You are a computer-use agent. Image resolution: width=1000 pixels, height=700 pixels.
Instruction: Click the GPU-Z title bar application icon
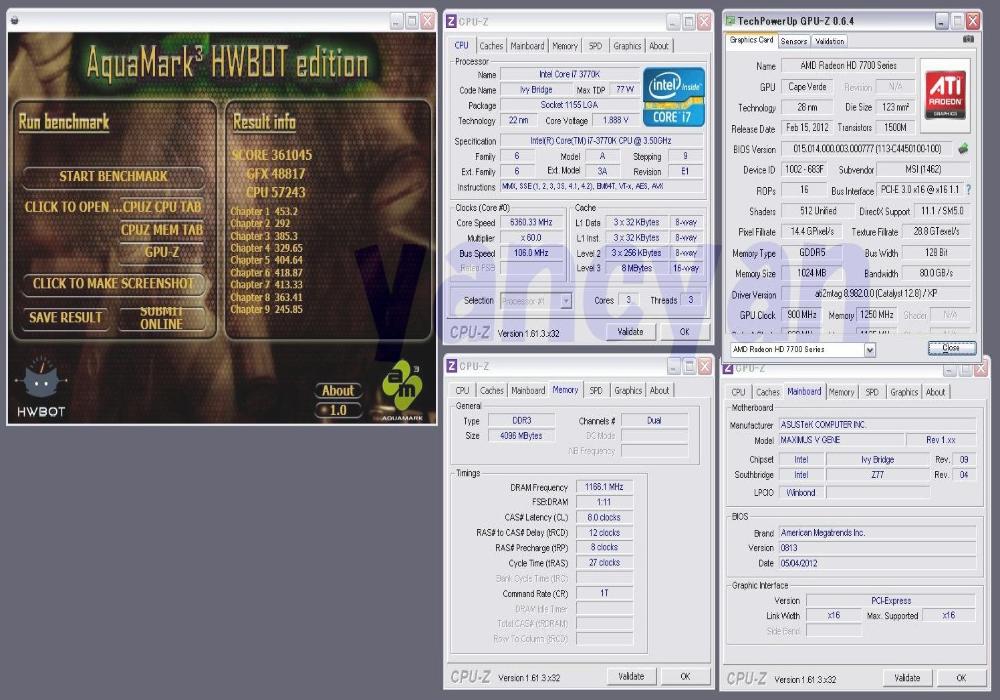(730, 21)
